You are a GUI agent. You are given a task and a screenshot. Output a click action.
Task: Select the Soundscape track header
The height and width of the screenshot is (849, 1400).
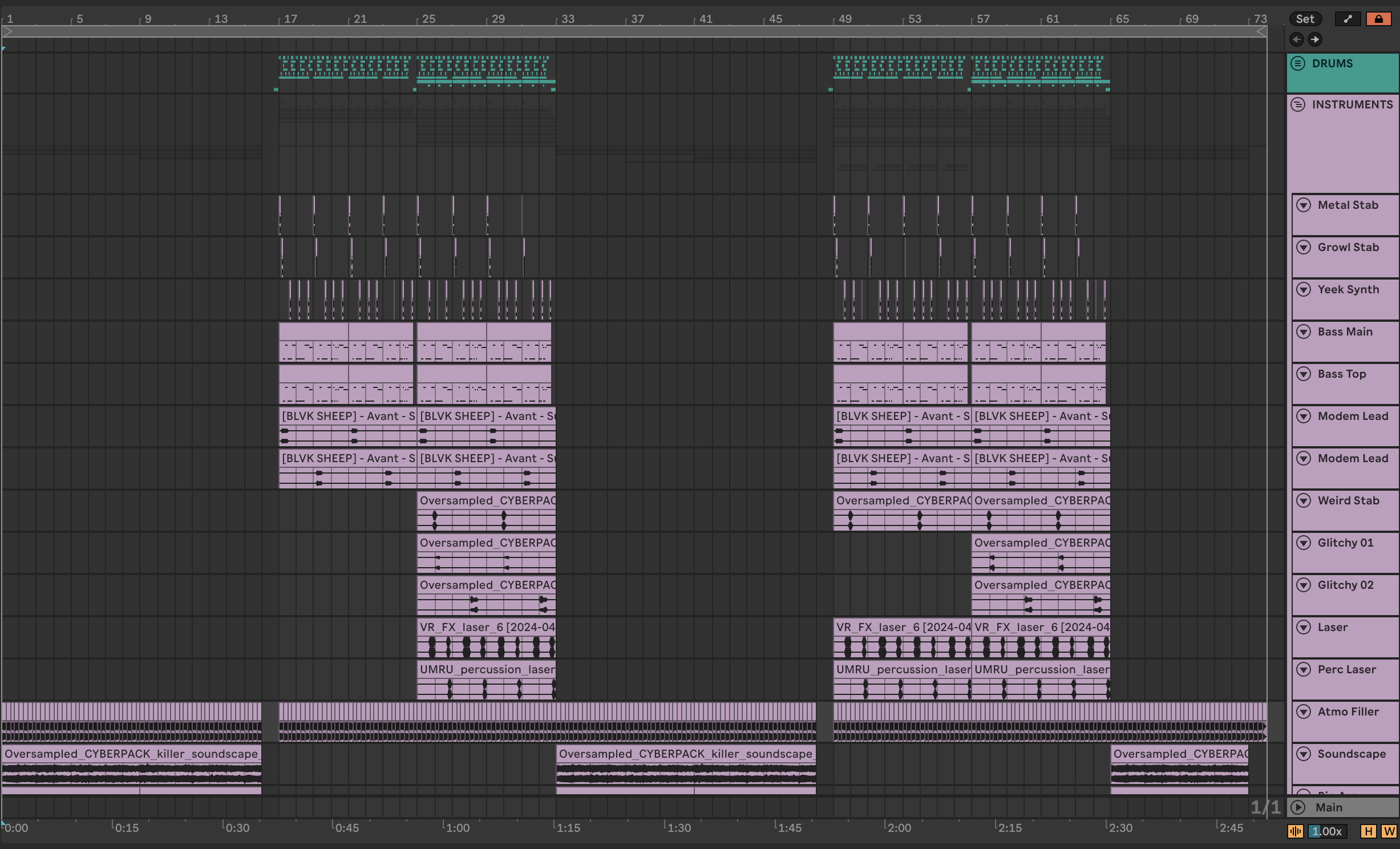pos(1351,754)
